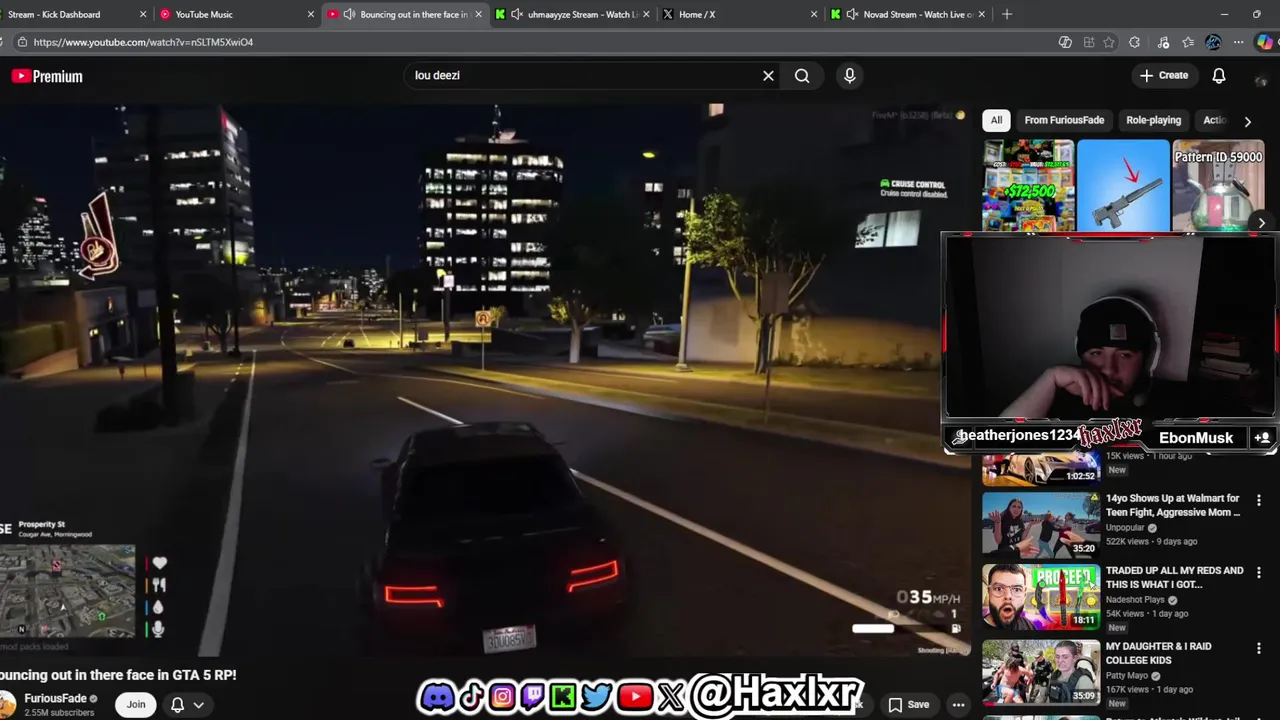Viewport: 1280px width, 720px height.
Task: Close the YouTube Music tab
Action: click(311, 14)
